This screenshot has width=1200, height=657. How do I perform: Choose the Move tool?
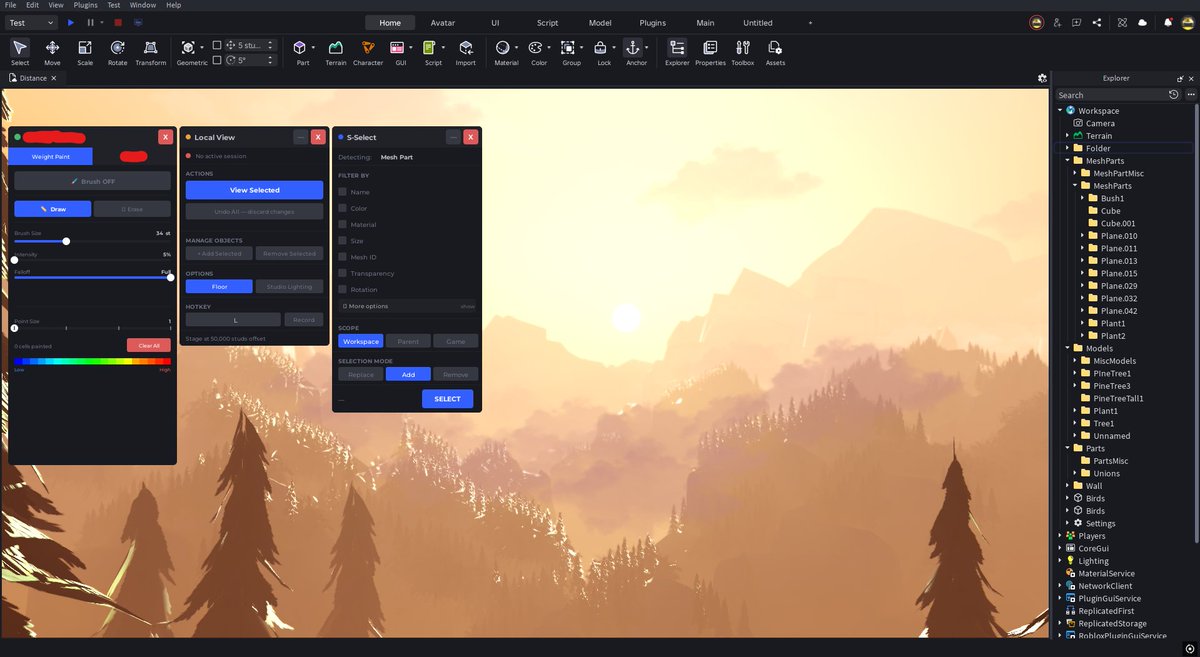(x=52, y=51)
